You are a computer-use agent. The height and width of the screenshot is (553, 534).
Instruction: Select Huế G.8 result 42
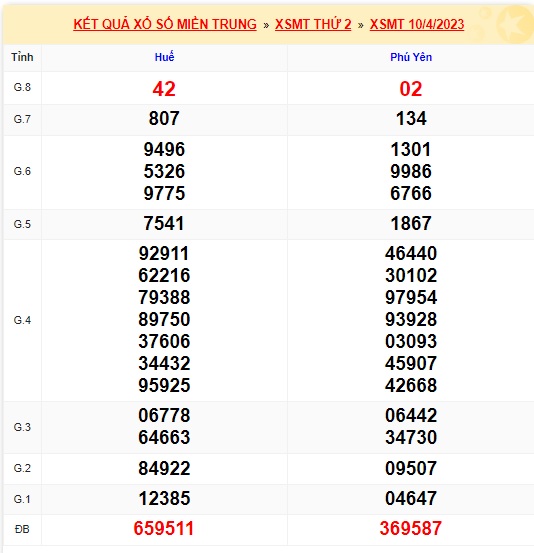[x=164, y=89]
